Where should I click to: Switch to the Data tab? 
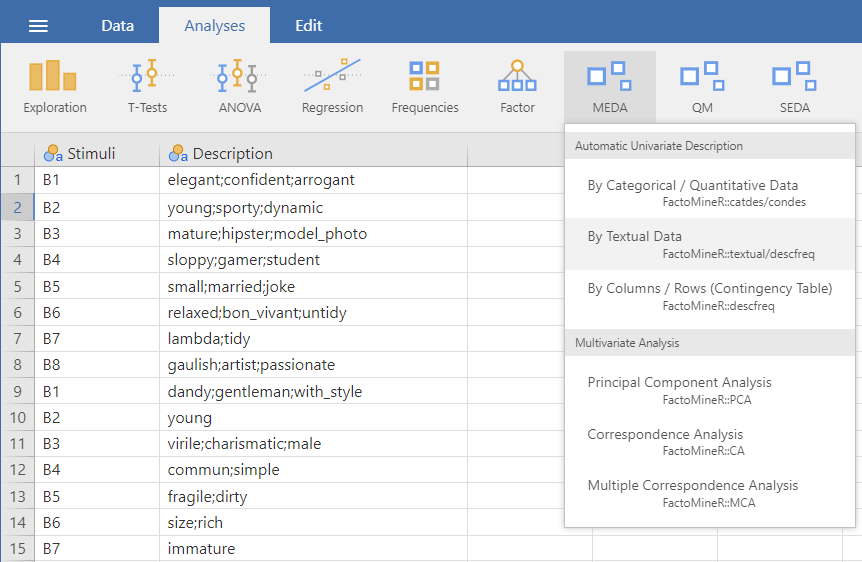(117, 26)
